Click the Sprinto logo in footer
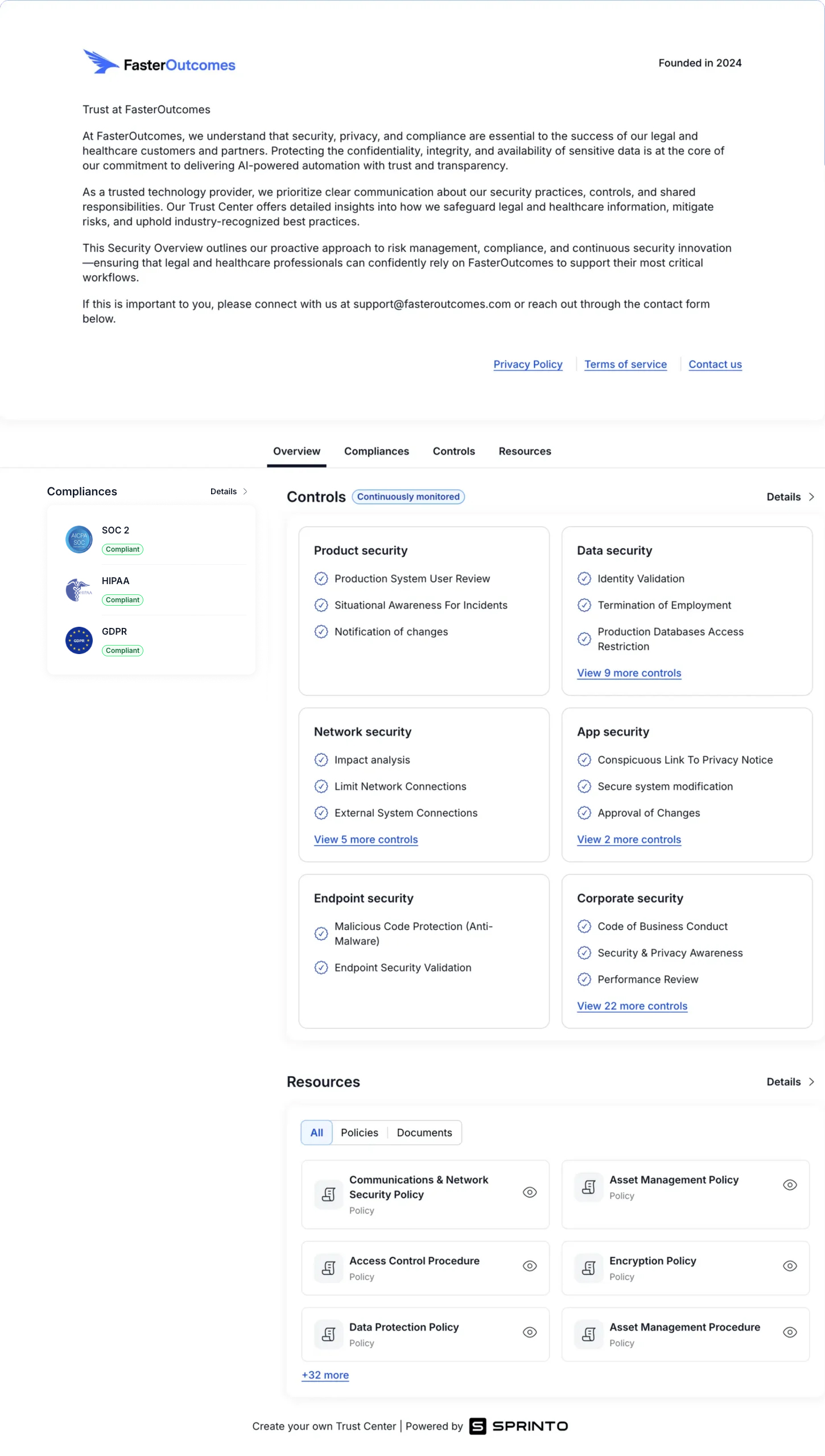This screenshot has height=1456, width=825. pos(518,1426)
